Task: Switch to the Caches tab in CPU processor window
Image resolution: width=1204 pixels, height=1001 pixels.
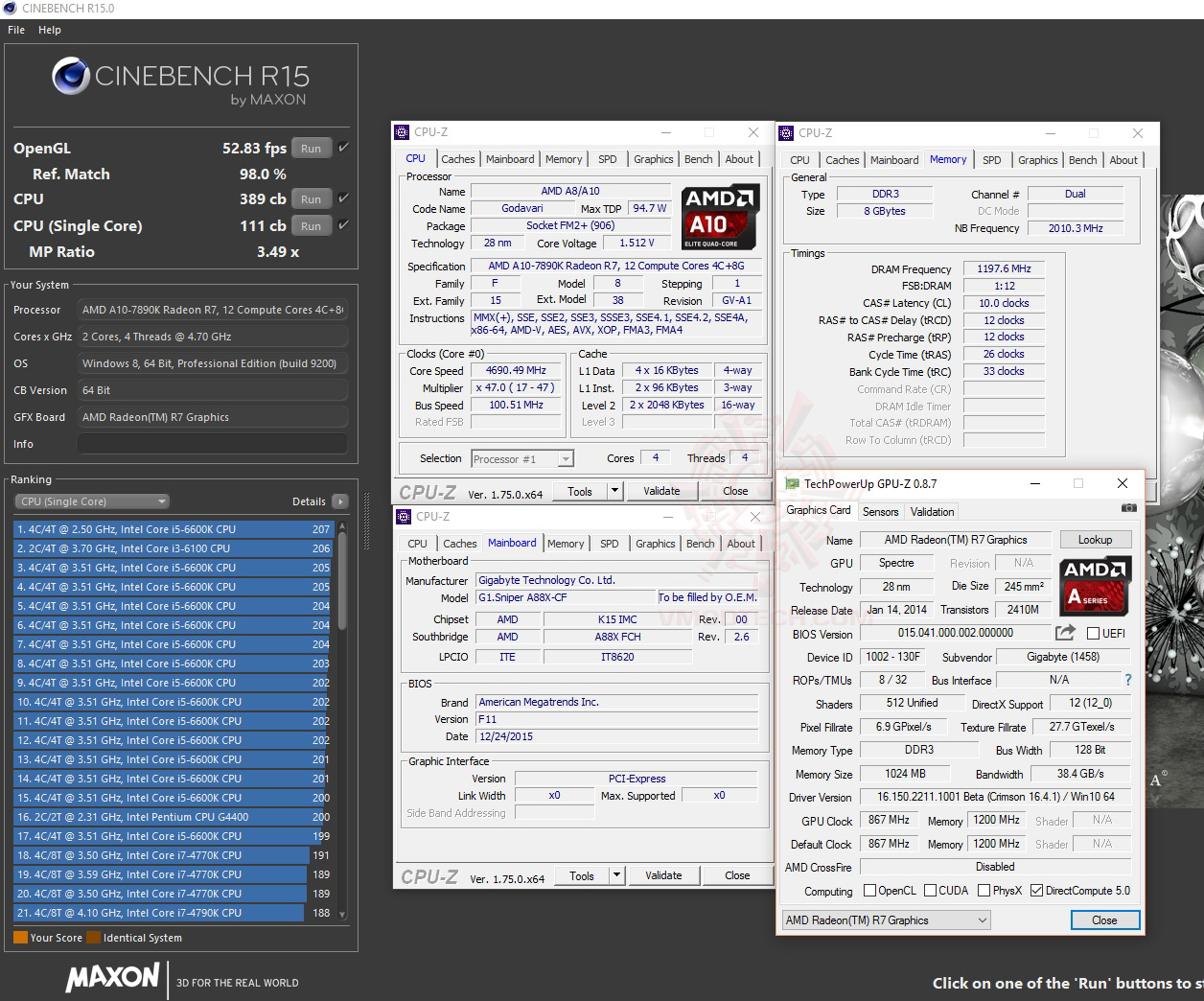Action: coord(458,159)
